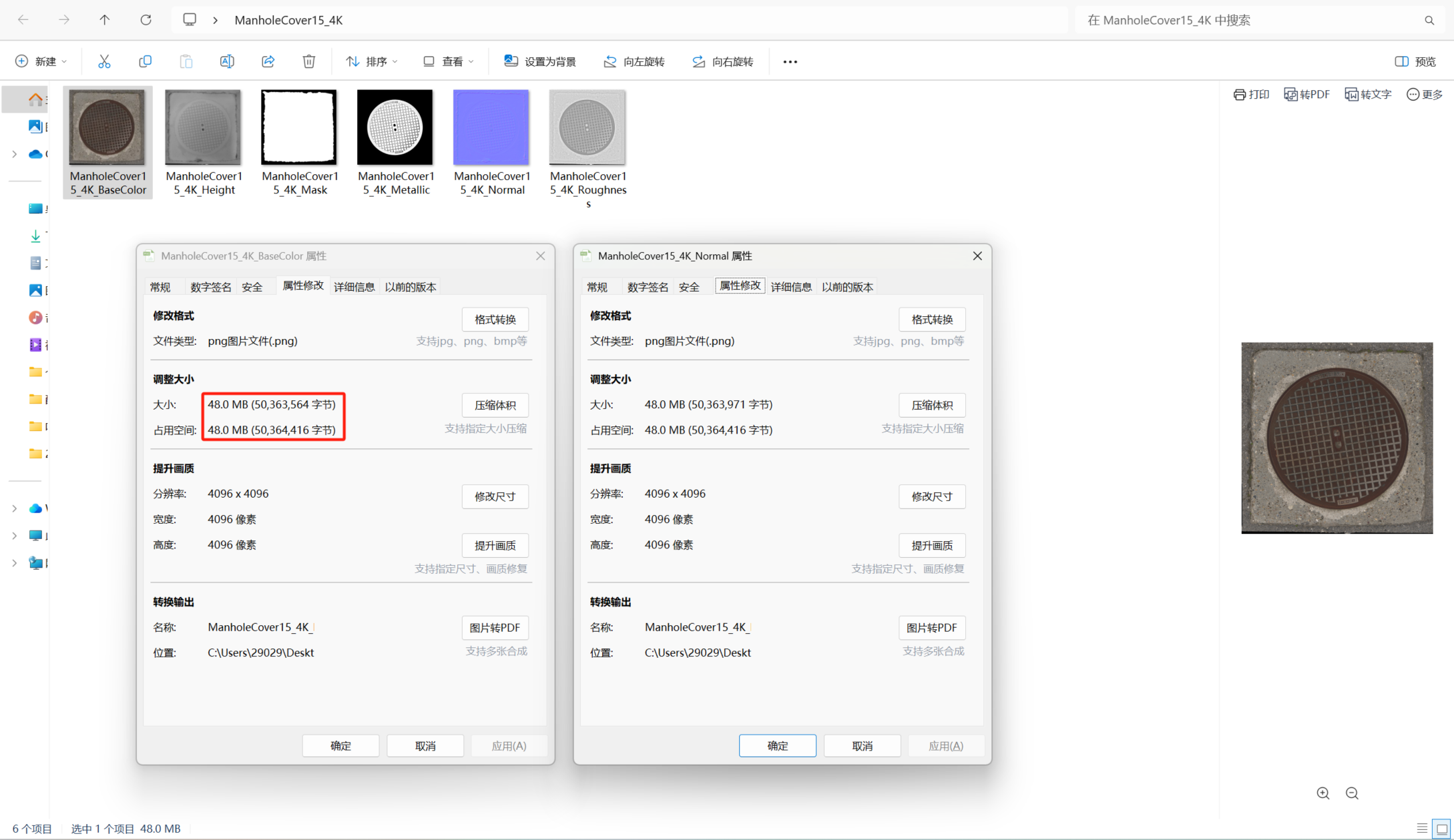
Task: Navigate up with the up arrow
Action: 105,20
